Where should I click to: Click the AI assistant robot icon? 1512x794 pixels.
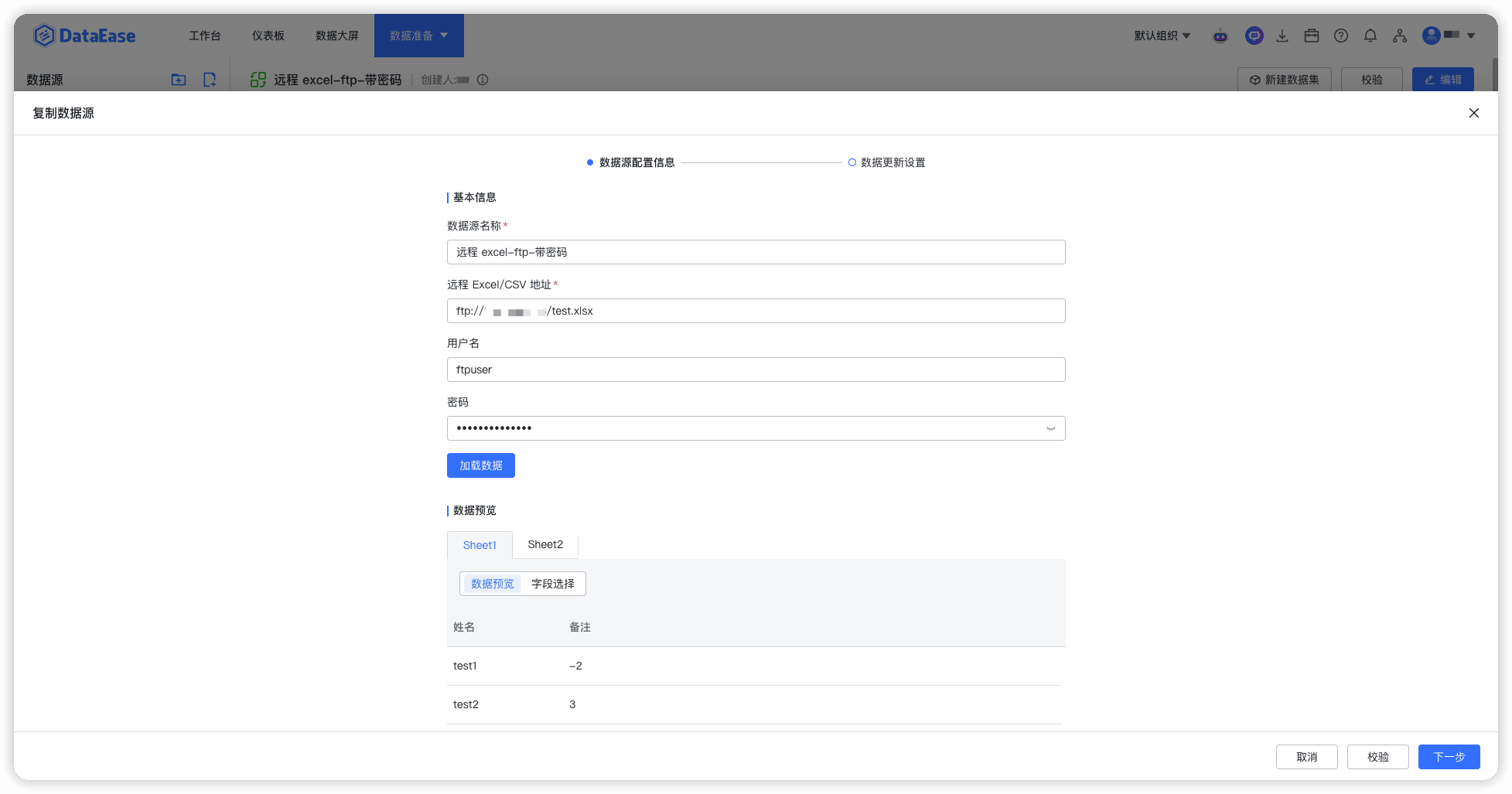point(1220,36)
